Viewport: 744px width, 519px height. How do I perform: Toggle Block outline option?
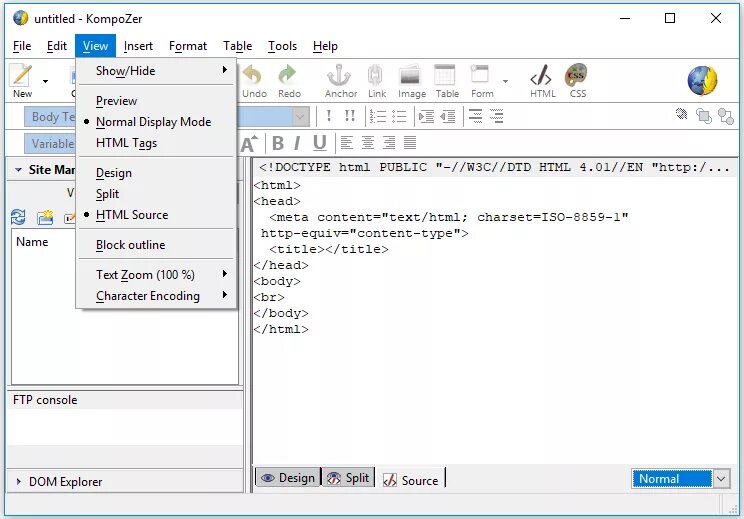(x=157, y=245)
